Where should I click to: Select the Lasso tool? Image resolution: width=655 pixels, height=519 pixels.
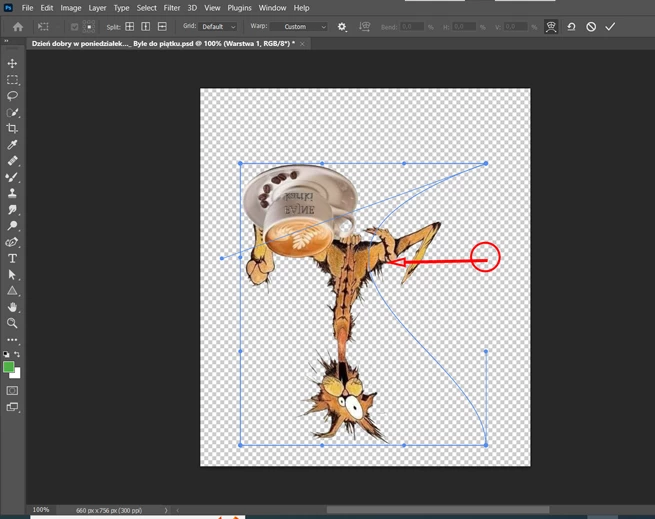tap(12, 96)
